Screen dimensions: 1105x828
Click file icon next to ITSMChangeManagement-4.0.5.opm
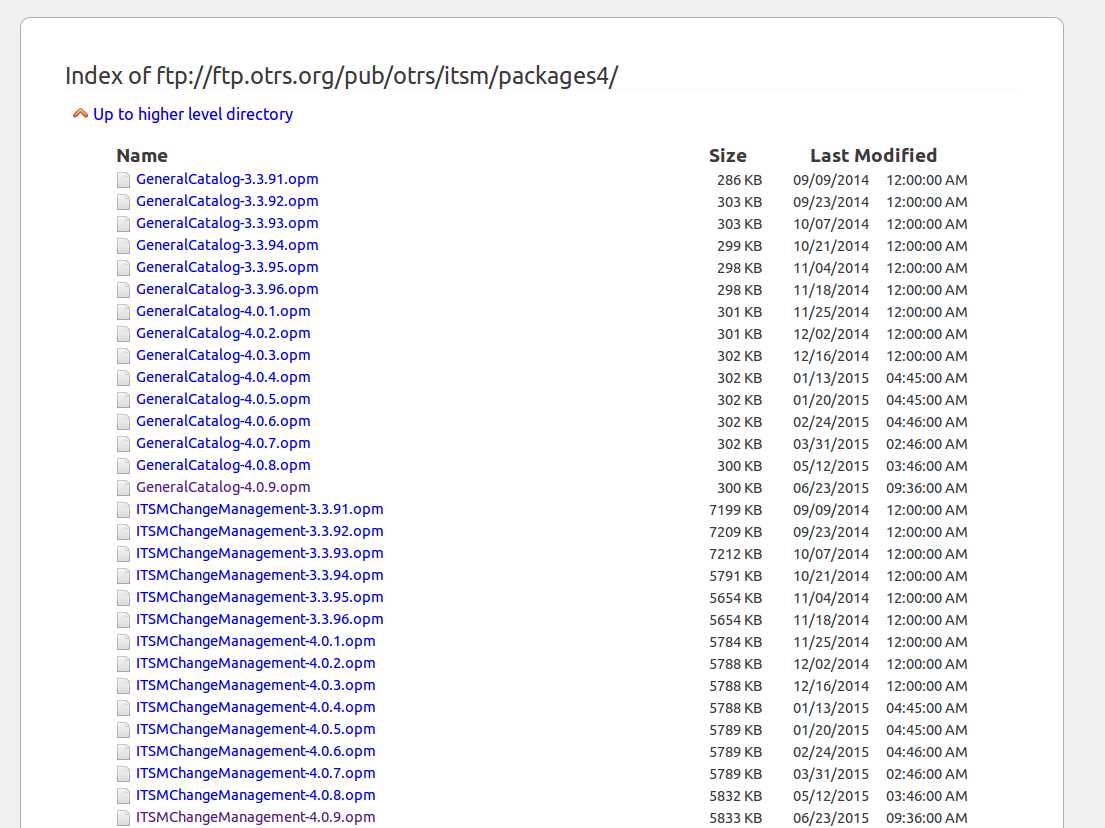click(x=123, y=730)
